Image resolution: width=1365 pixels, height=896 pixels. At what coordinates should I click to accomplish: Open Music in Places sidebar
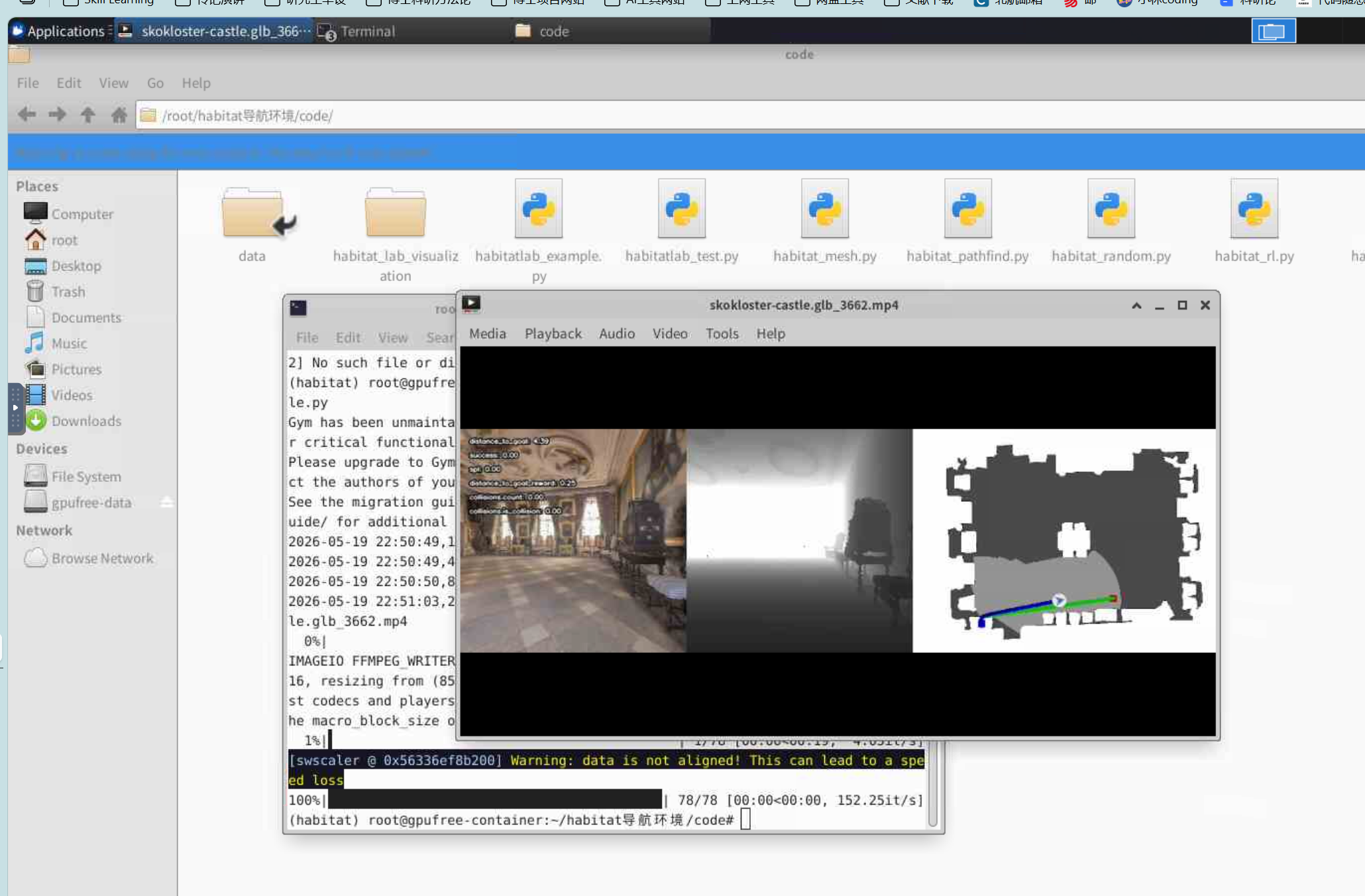[x=56, y=343]
